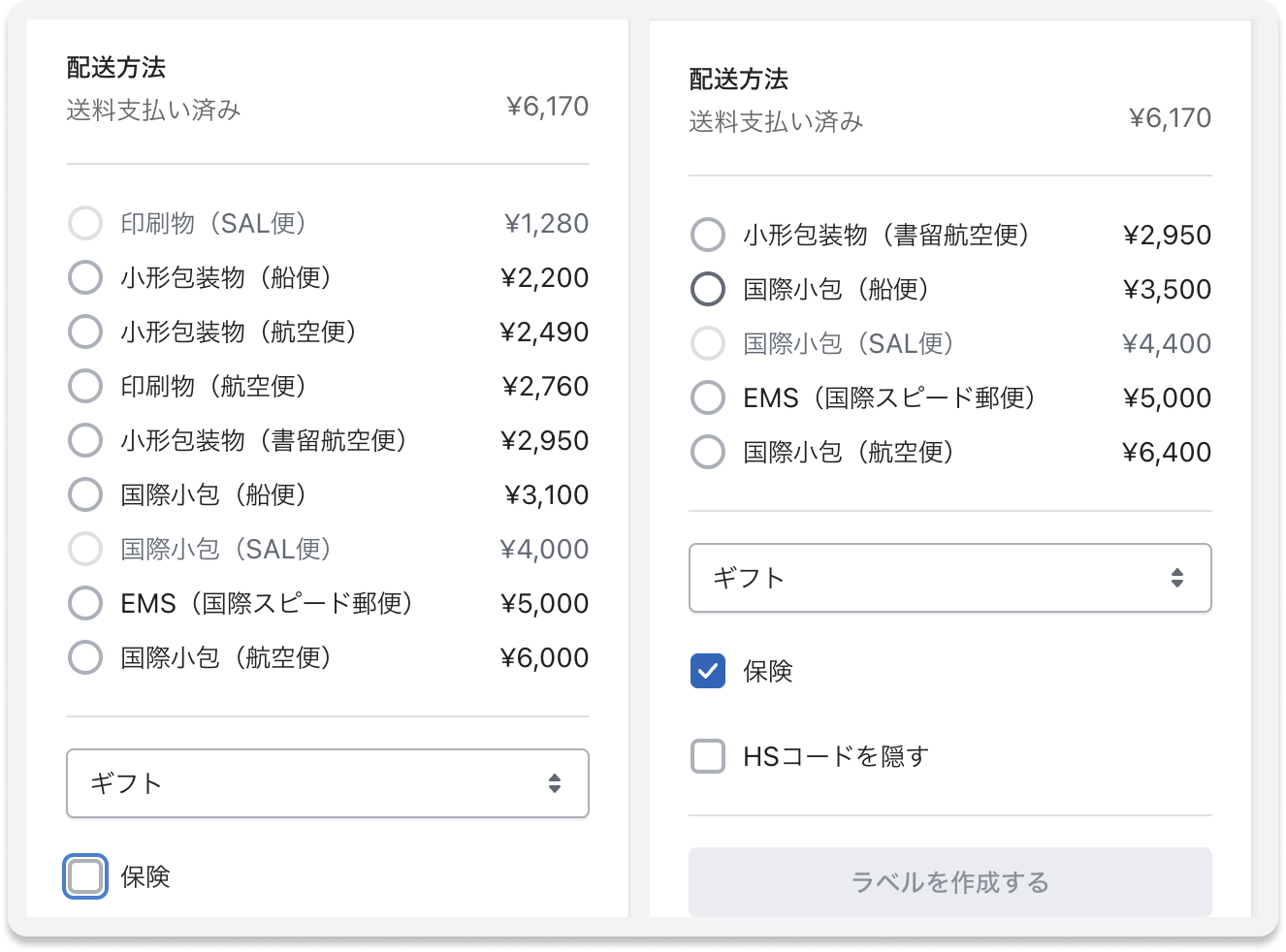The height and width of the screenshot is (952, 1286).
Task: Select 国際小包（船便） for ¥3,100
Action: pyautogui.click(x=85, y=494)
